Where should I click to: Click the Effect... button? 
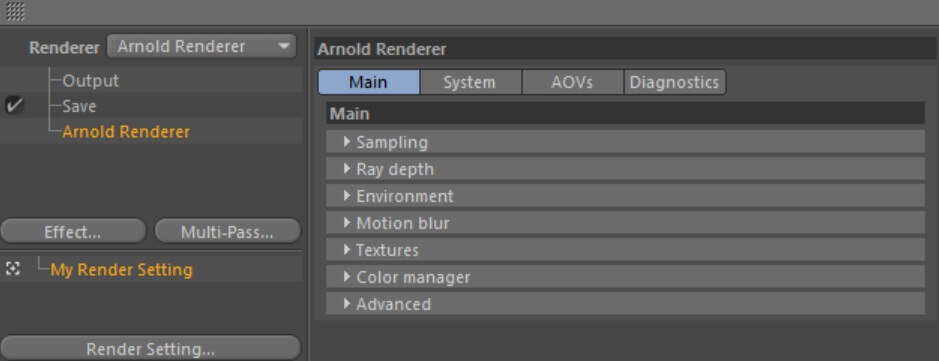coord(73,231)
